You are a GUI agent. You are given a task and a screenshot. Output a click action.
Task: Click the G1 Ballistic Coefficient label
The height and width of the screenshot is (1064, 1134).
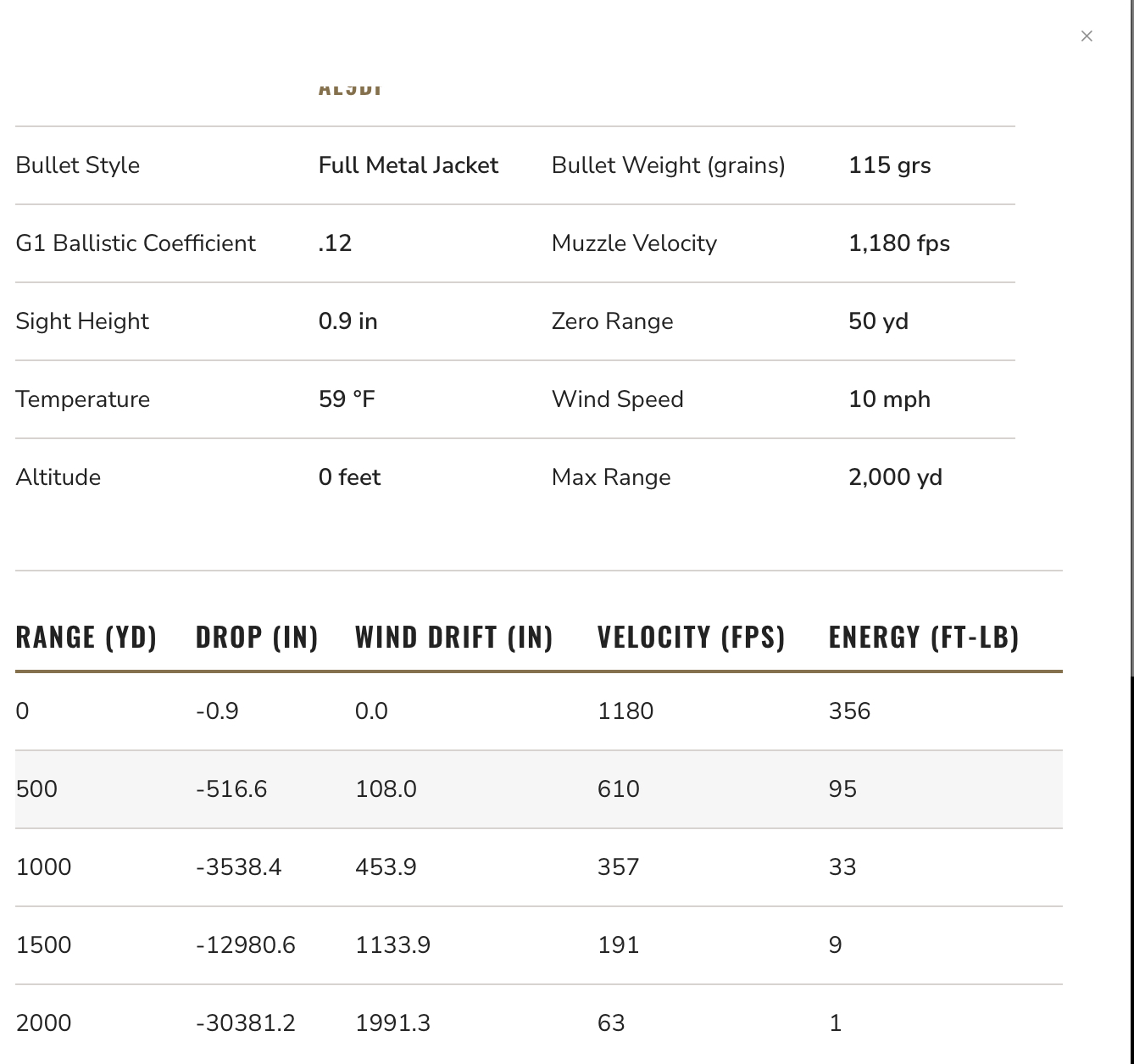coord(136,243)
